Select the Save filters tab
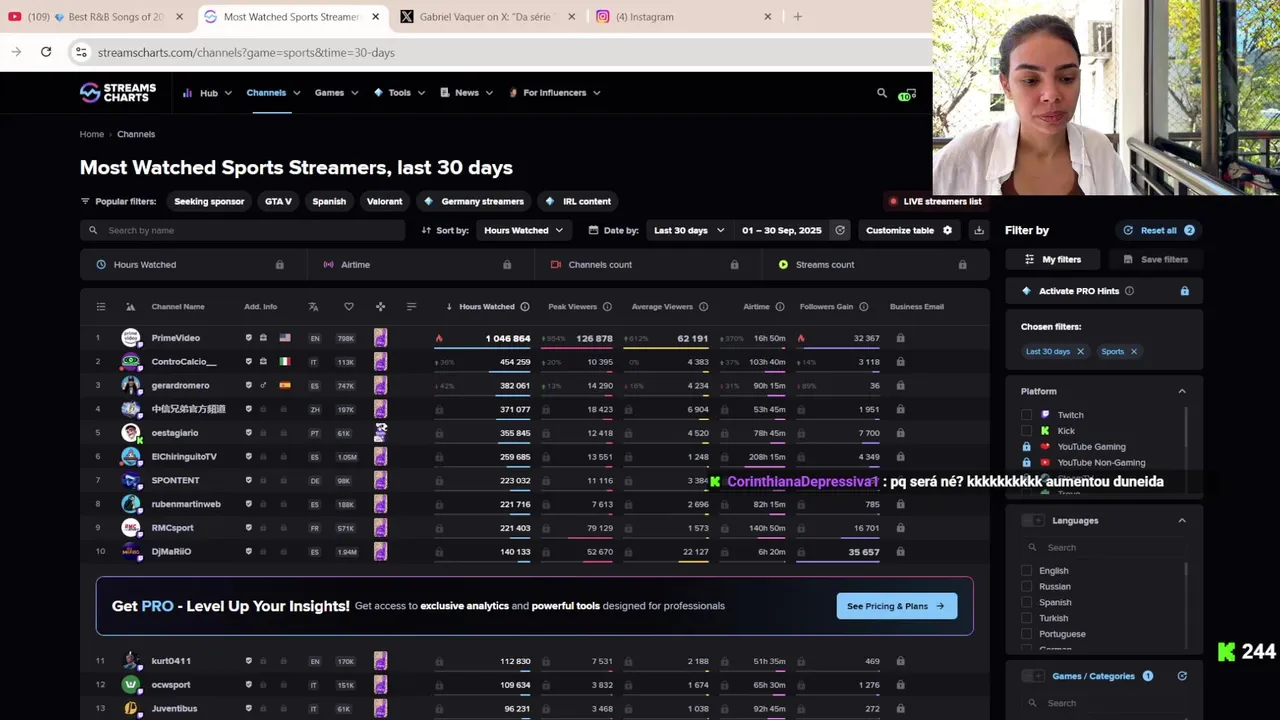The image size is (1280, 720). pos(1155,259)
